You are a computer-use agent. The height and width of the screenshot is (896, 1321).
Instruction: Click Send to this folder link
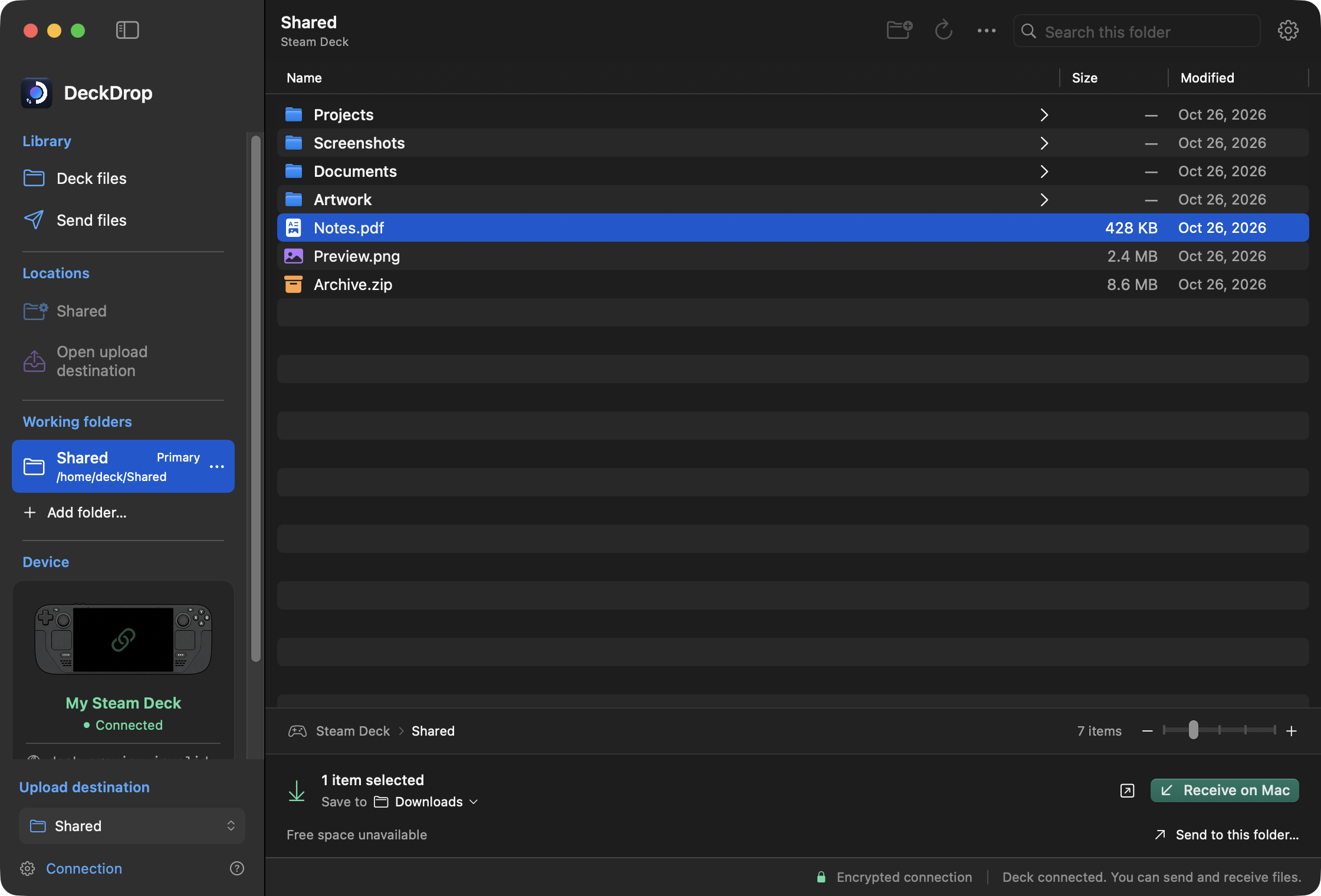pyautogui.click(x=1227, y=835)
